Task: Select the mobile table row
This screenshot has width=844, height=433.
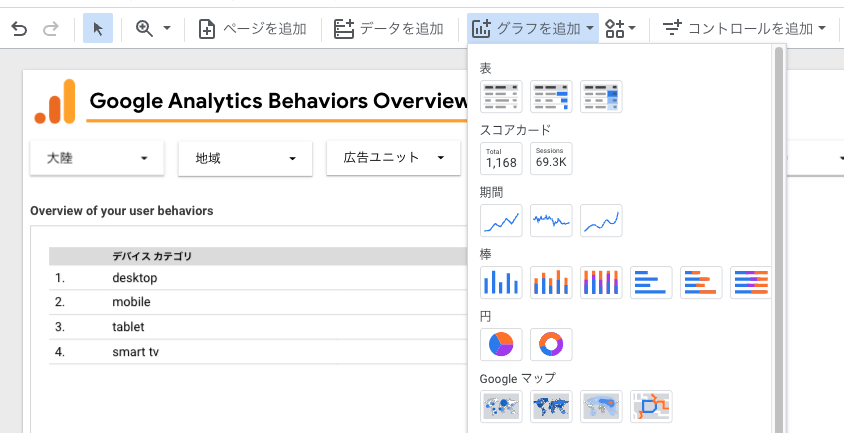Action: tap(258, 302)
